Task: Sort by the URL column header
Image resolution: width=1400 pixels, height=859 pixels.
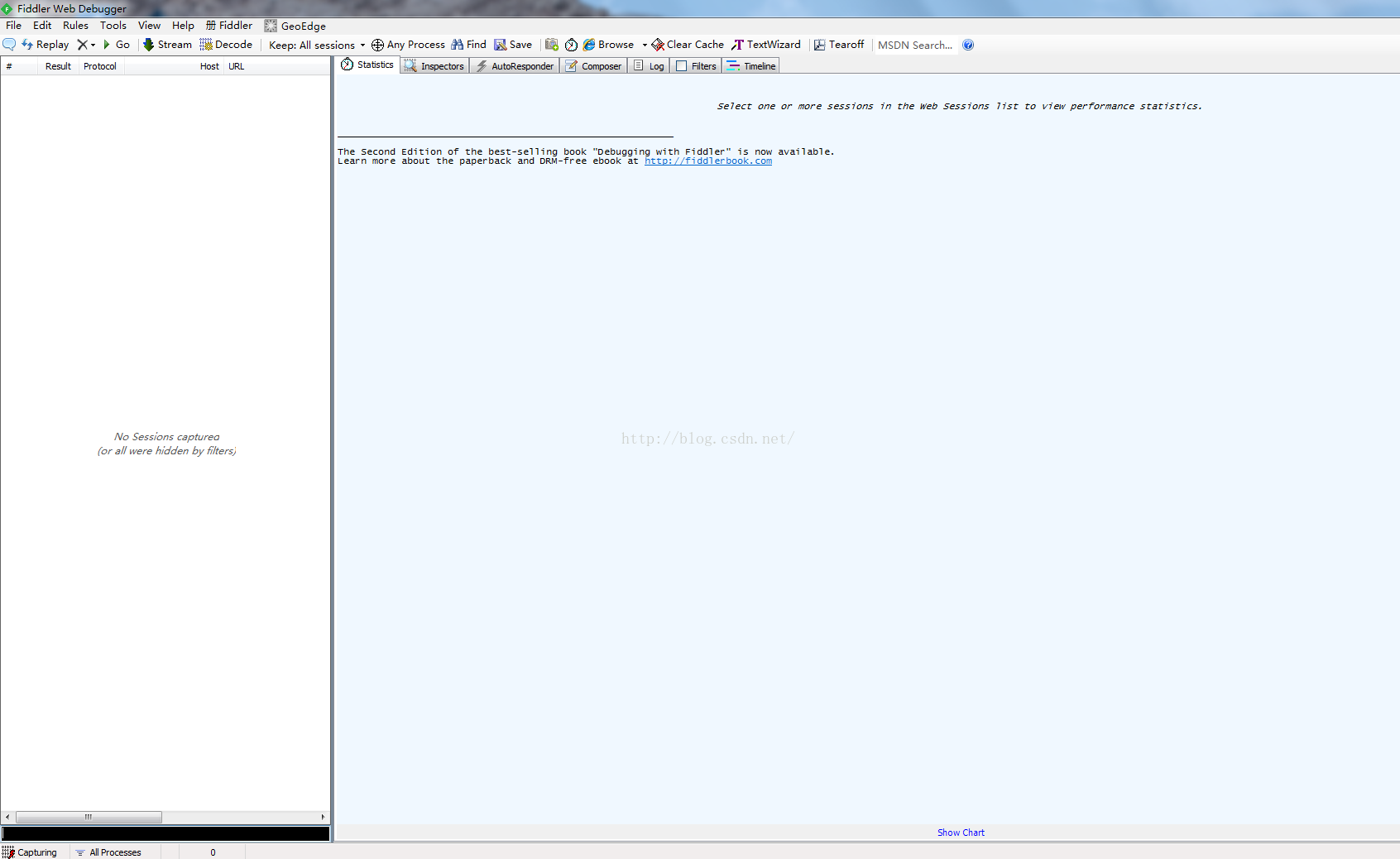Action: [277, 66]
